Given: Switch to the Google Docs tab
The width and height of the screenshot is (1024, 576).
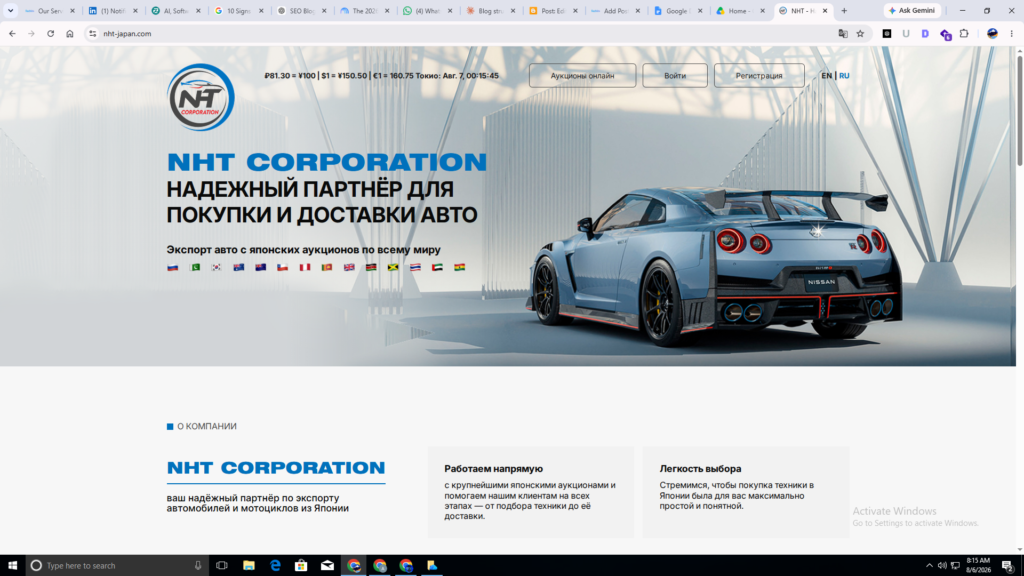Looking at the screenshot, I should [x=678, y=10].
